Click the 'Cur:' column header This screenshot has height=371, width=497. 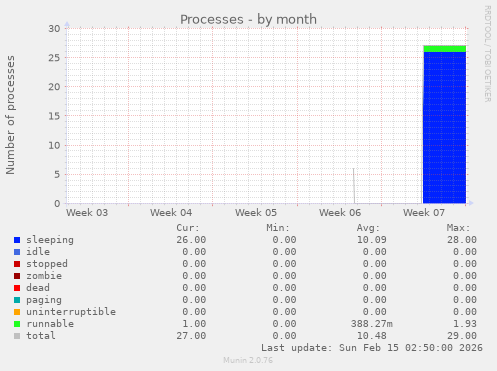(x=188, y=228)
